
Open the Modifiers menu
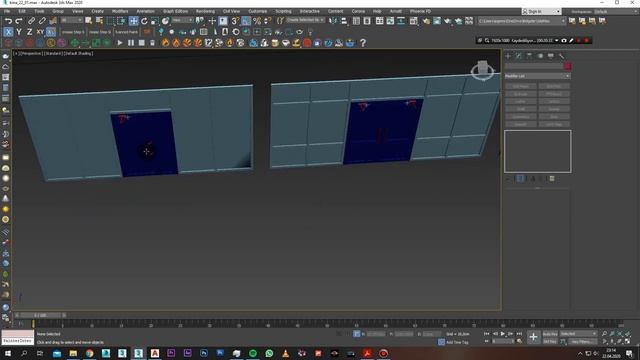(x=120, y=11)
